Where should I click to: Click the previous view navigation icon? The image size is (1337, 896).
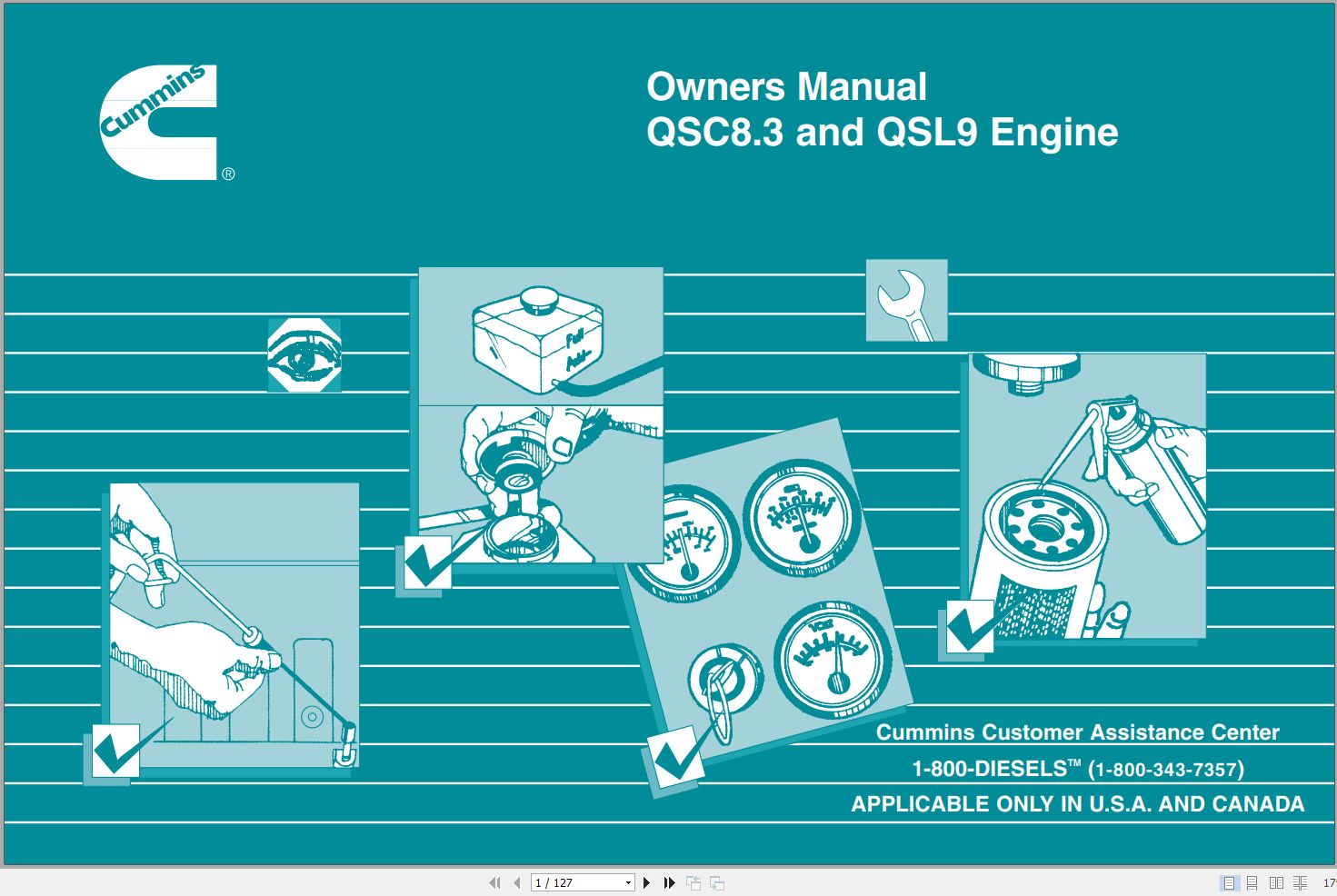tap(693, 882)
